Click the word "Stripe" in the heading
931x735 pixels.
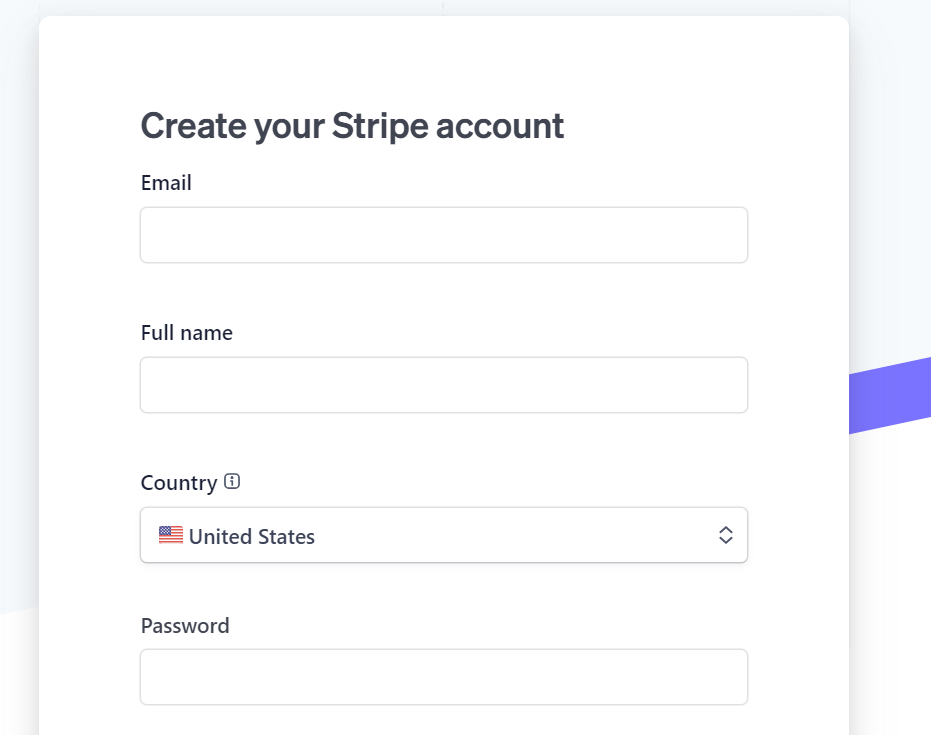pos(380,126)
